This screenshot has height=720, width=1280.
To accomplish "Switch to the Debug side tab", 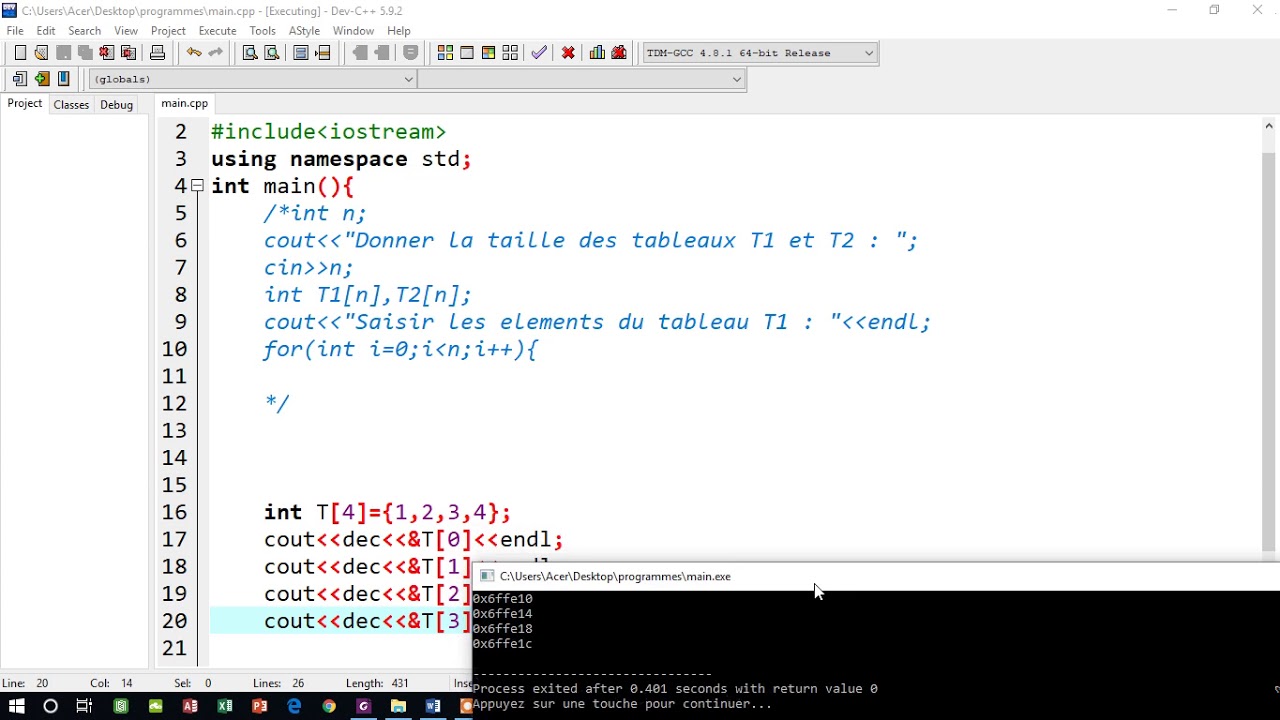I will click(x=116, y=105).
